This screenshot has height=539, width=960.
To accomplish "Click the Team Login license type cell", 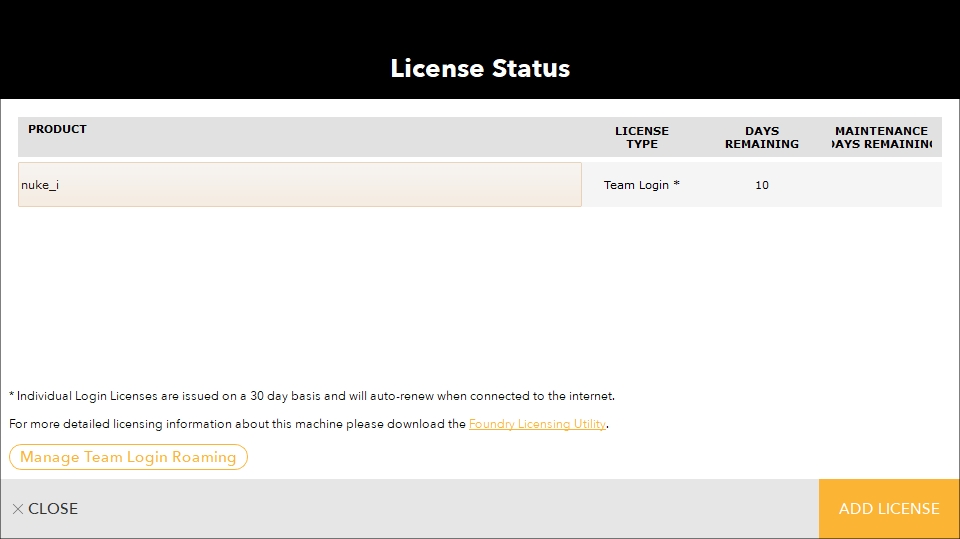I will [x=641, y=185].
